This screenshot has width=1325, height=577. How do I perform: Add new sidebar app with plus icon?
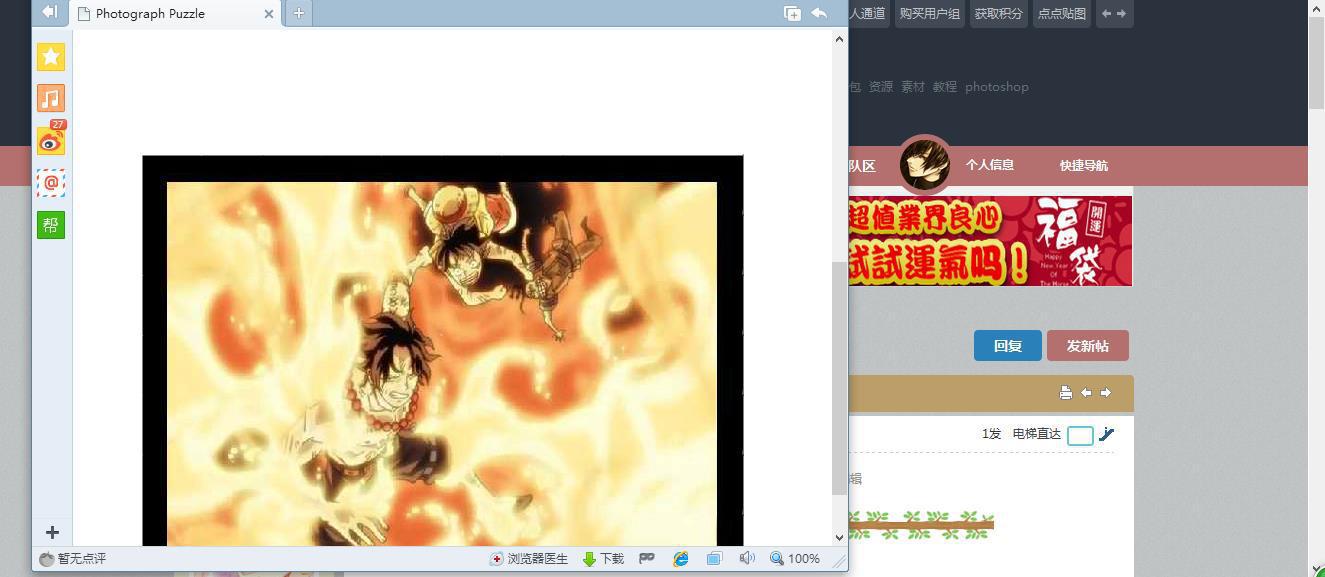(52, 533)
